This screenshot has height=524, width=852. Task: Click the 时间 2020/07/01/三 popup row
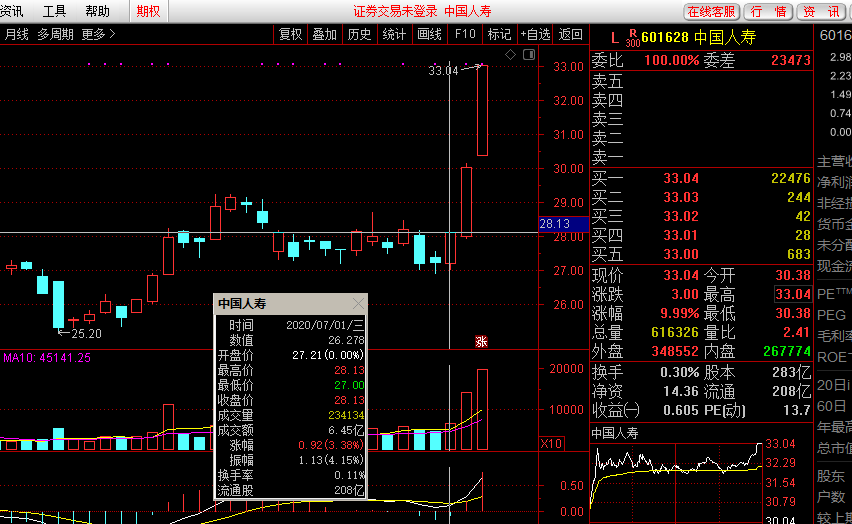point(291,325)
